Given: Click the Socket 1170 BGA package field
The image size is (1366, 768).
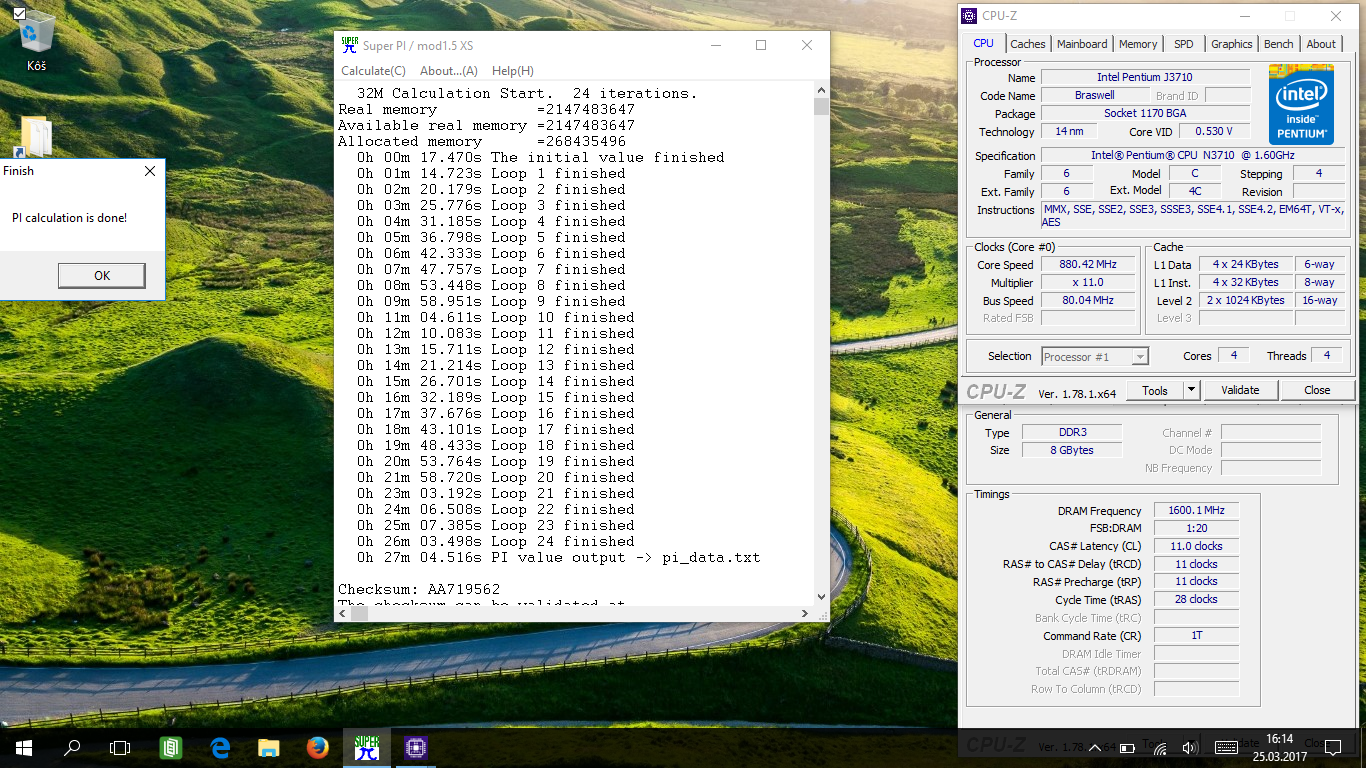Looking at the screenshot, I should (x=1145, y=113).
